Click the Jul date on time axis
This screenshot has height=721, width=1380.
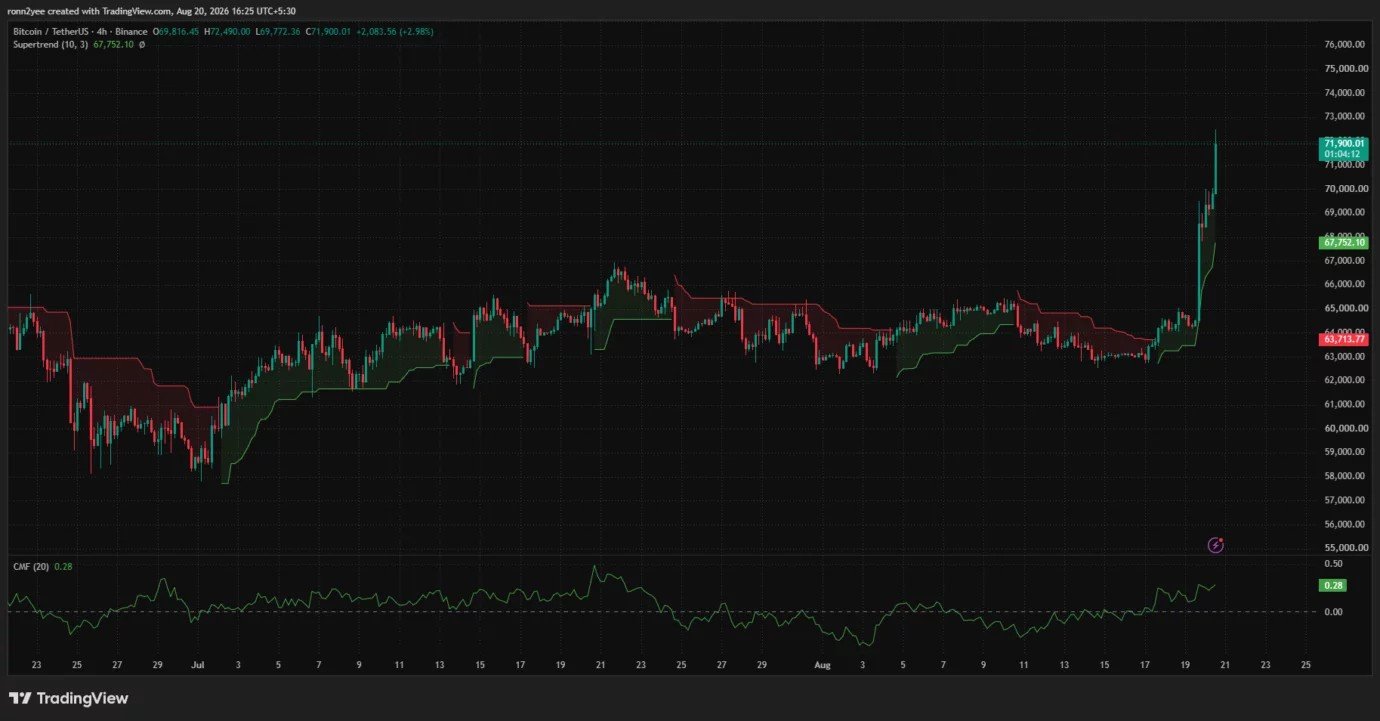[x=197, y=664]
